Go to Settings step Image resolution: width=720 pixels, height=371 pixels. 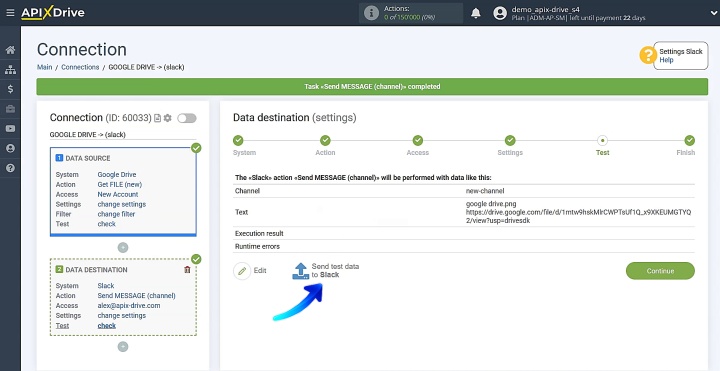(510, 141)
